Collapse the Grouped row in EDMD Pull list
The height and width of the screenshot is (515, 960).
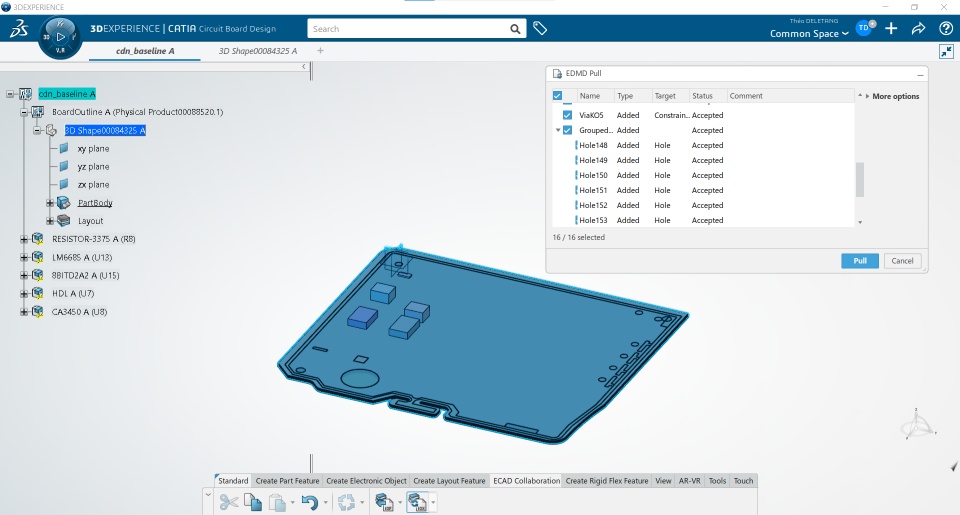[x=558, y=130]
